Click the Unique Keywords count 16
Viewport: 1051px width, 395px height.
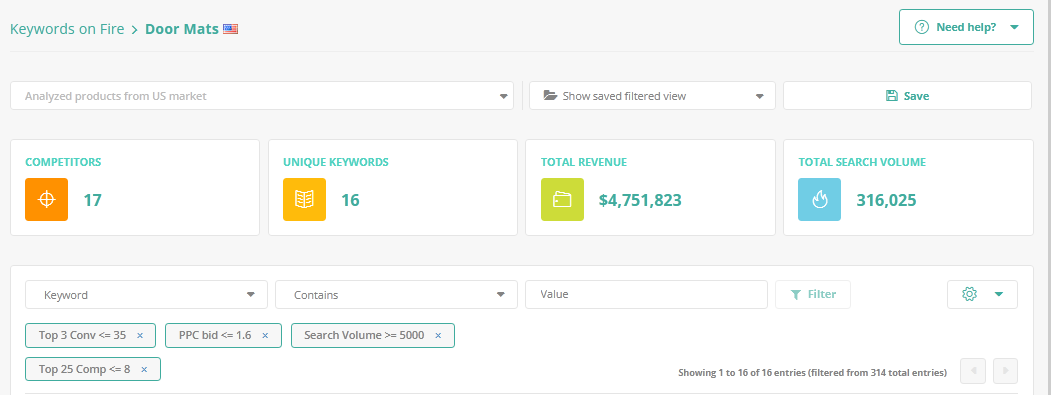click(x=350, y=200)
